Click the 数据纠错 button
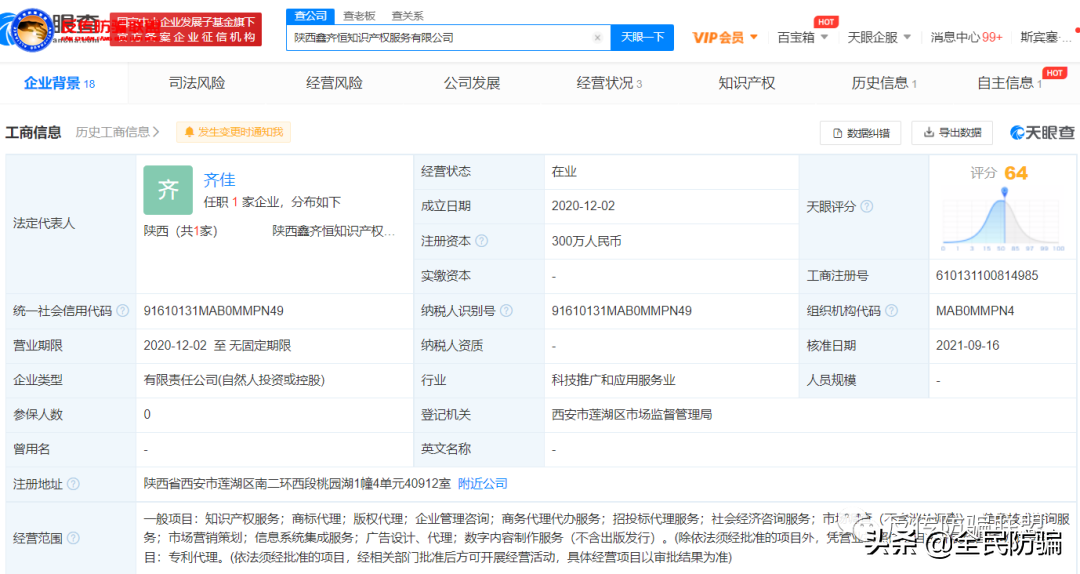The width and height of the screenshot is (1080, 574). tap(860, 133)
